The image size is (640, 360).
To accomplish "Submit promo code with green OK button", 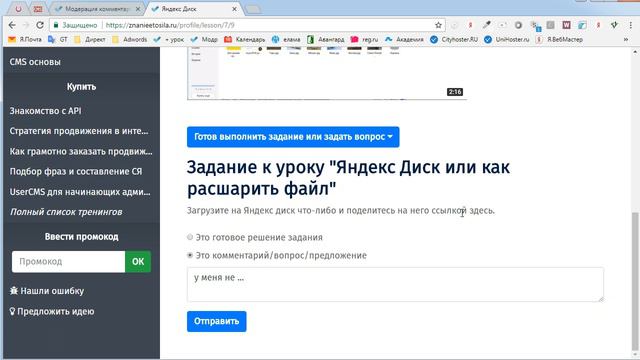I will (138, 262).
